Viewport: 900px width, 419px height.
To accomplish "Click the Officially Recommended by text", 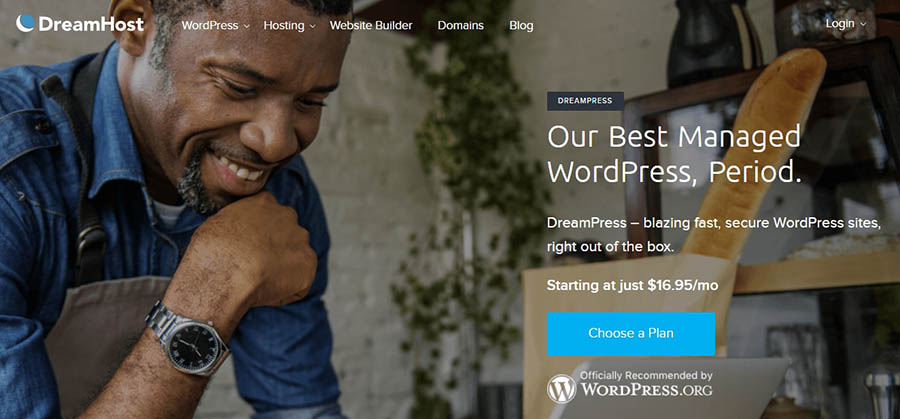I will (646, 376).
